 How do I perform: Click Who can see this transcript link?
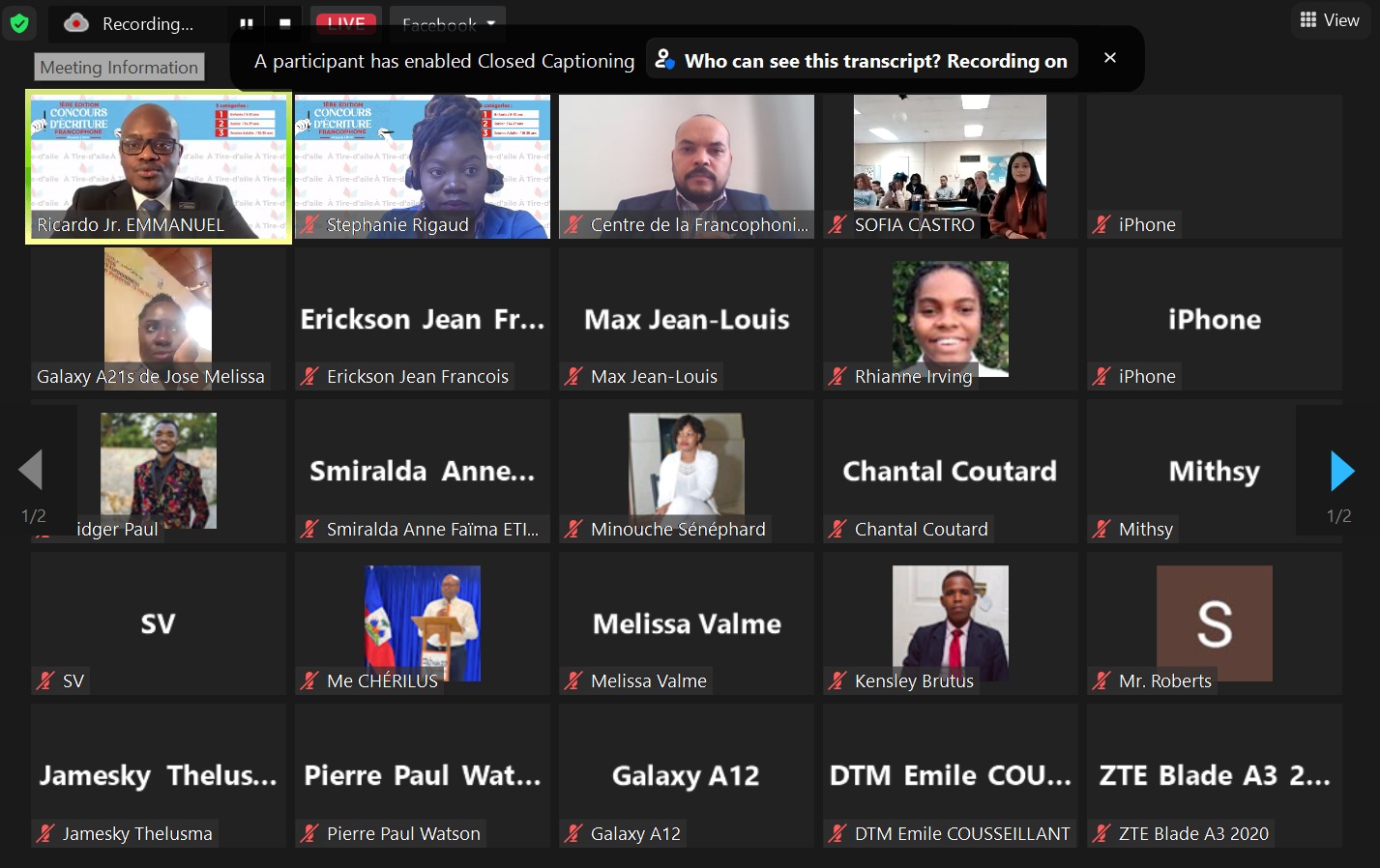[862, 61]
